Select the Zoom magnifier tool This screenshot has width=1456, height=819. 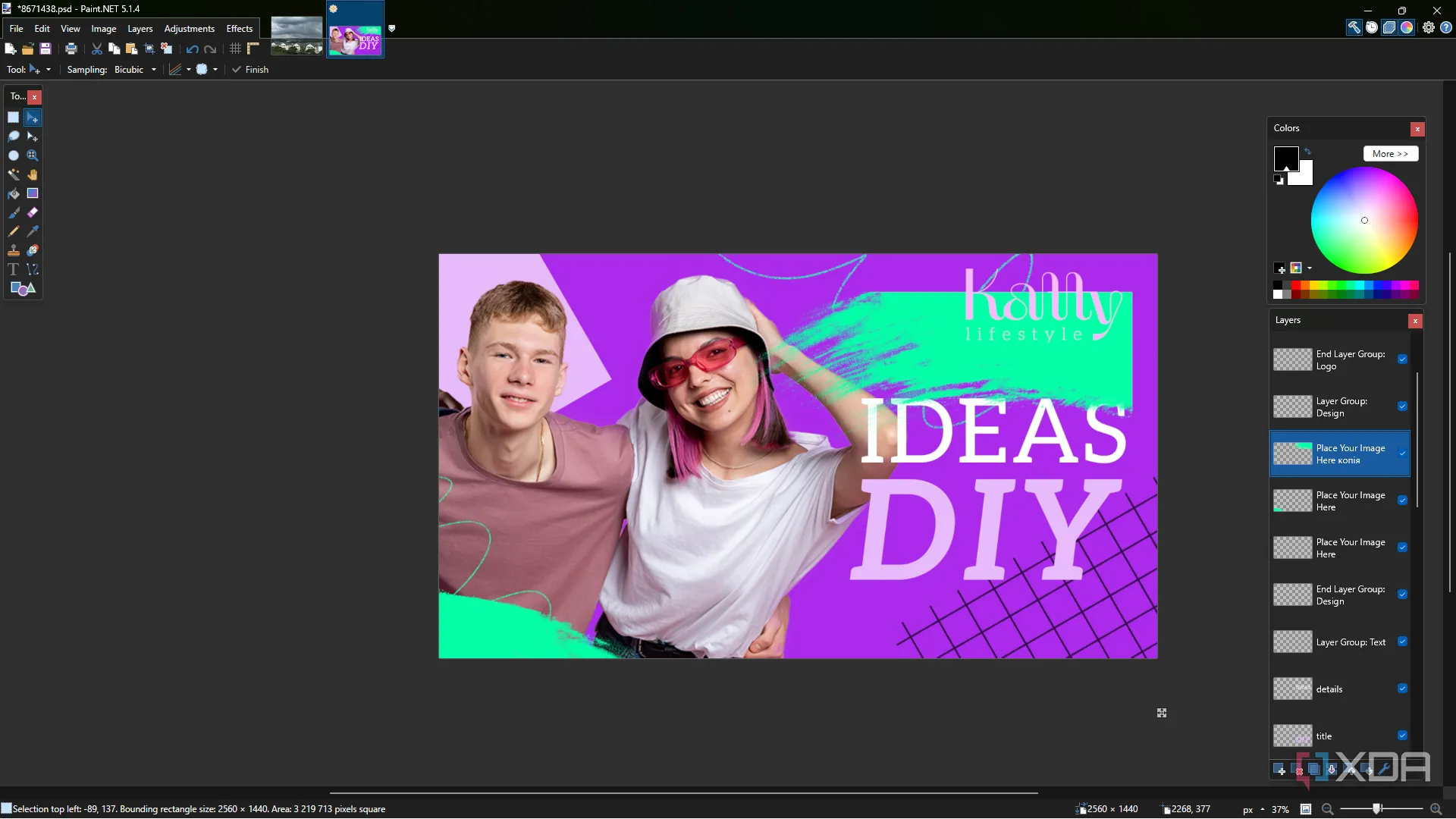pyautogui.click(x=33, y=155)
